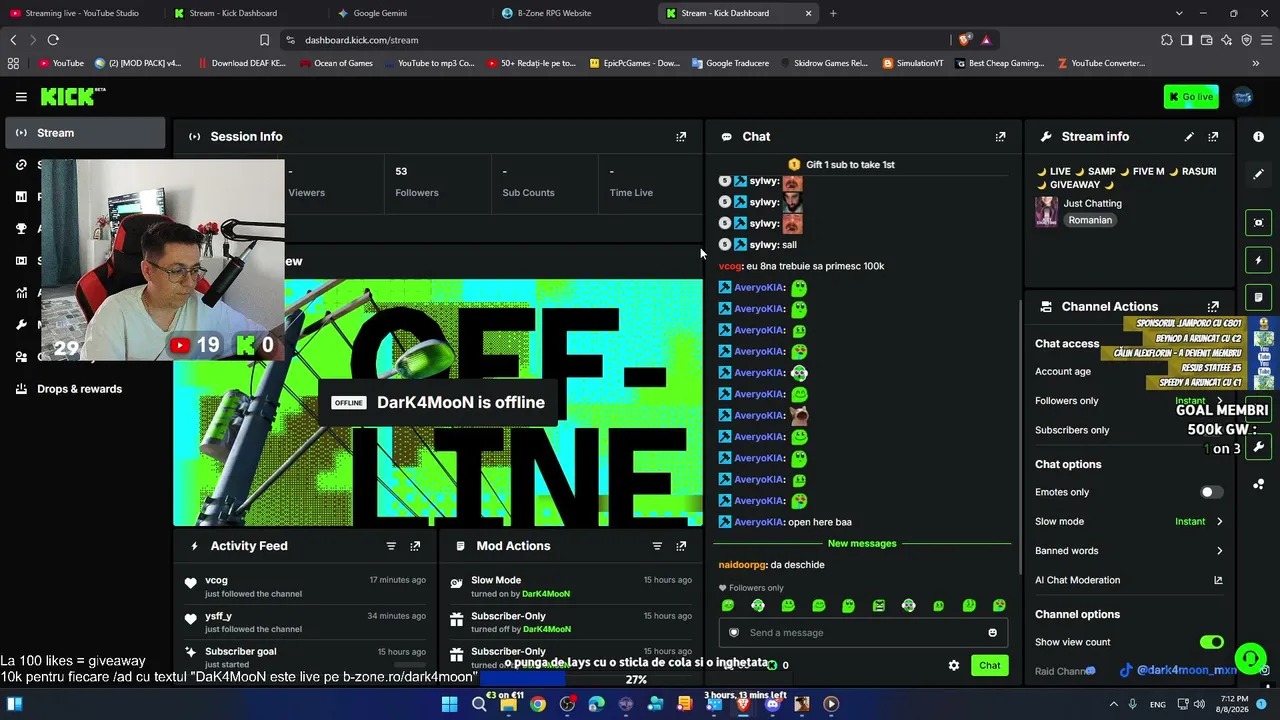
Task: Pop out the Chat panel
Action: click(x=1000, y=137)
